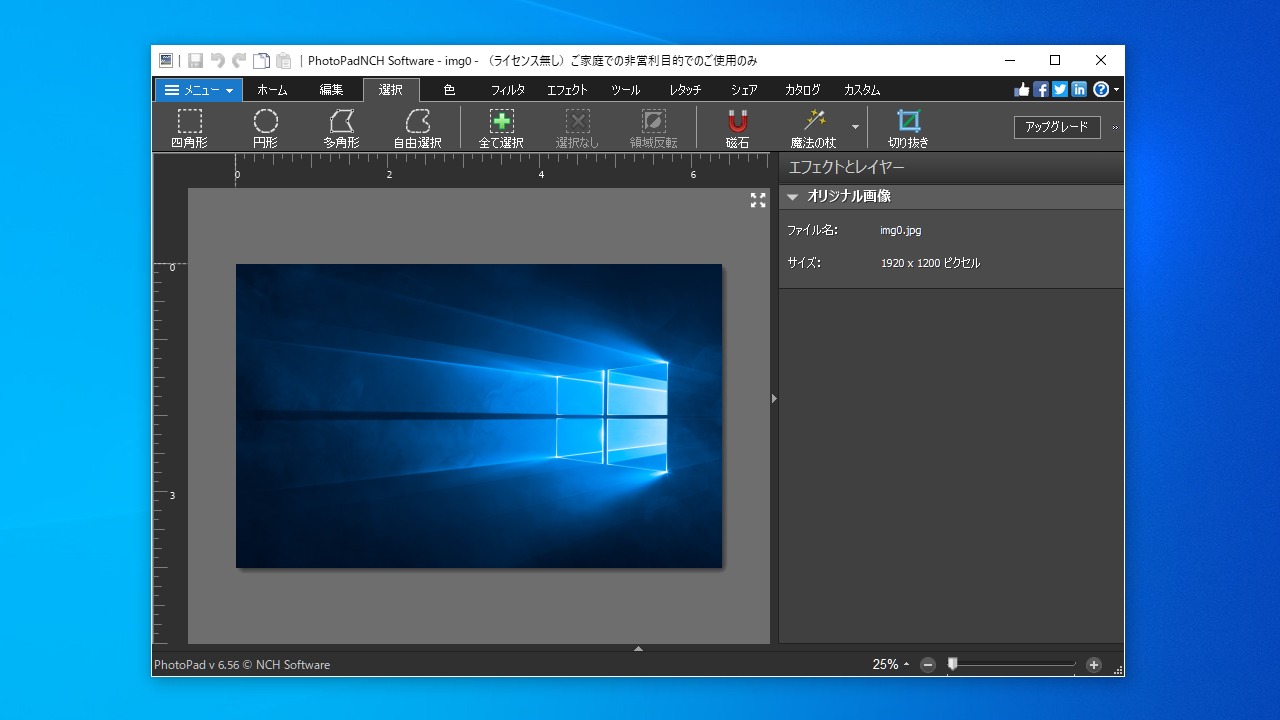The width and height of the screenshot is (1280, 720).
Task: Collapse the right side panel arrow
Action: pyautogui.click(x=774, y=398)
